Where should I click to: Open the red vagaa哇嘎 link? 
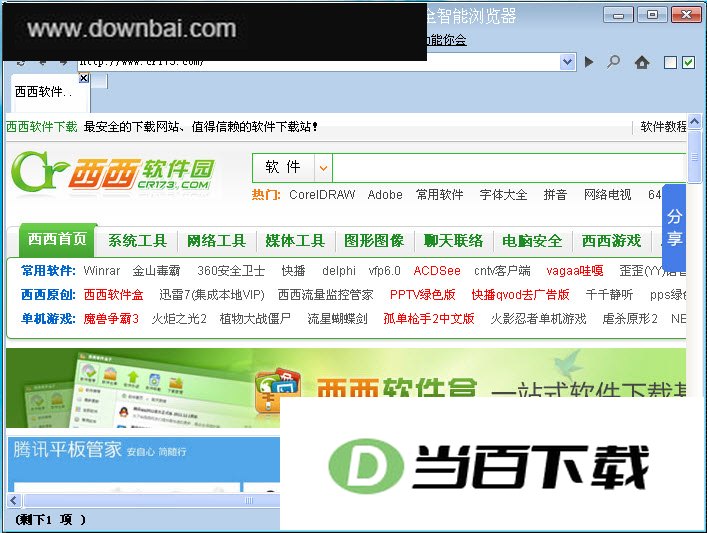[x=575, y=271]
